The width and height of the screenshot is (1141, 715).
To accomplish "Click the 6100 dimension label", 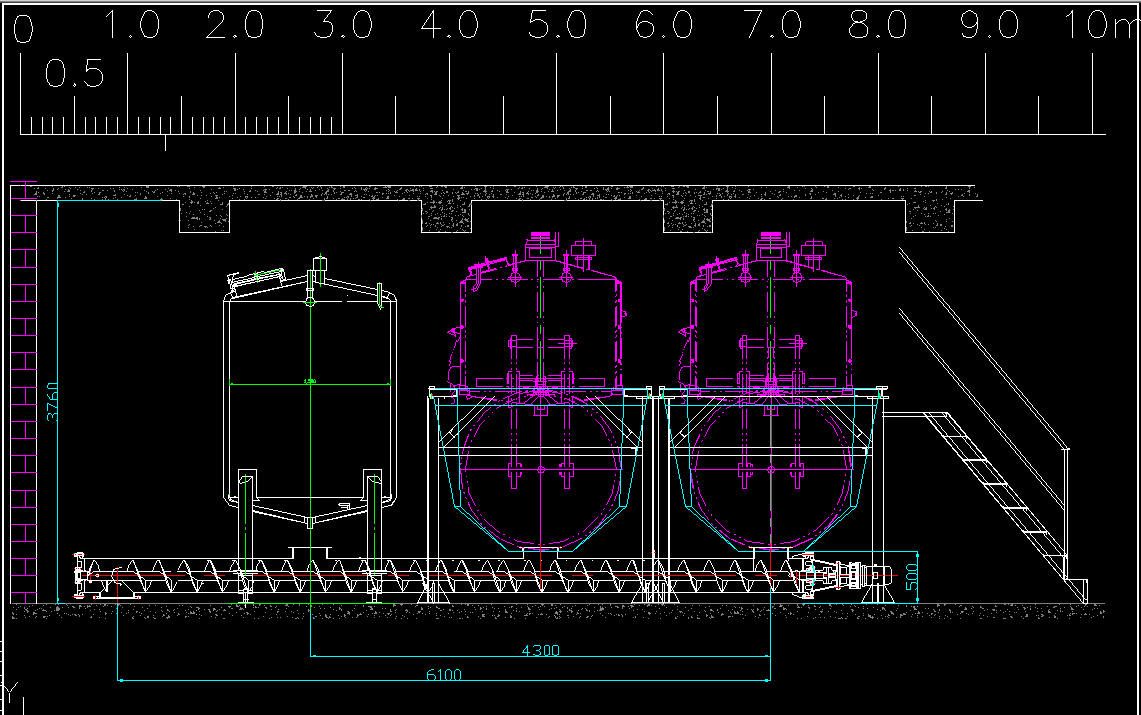I will (444, 675).
